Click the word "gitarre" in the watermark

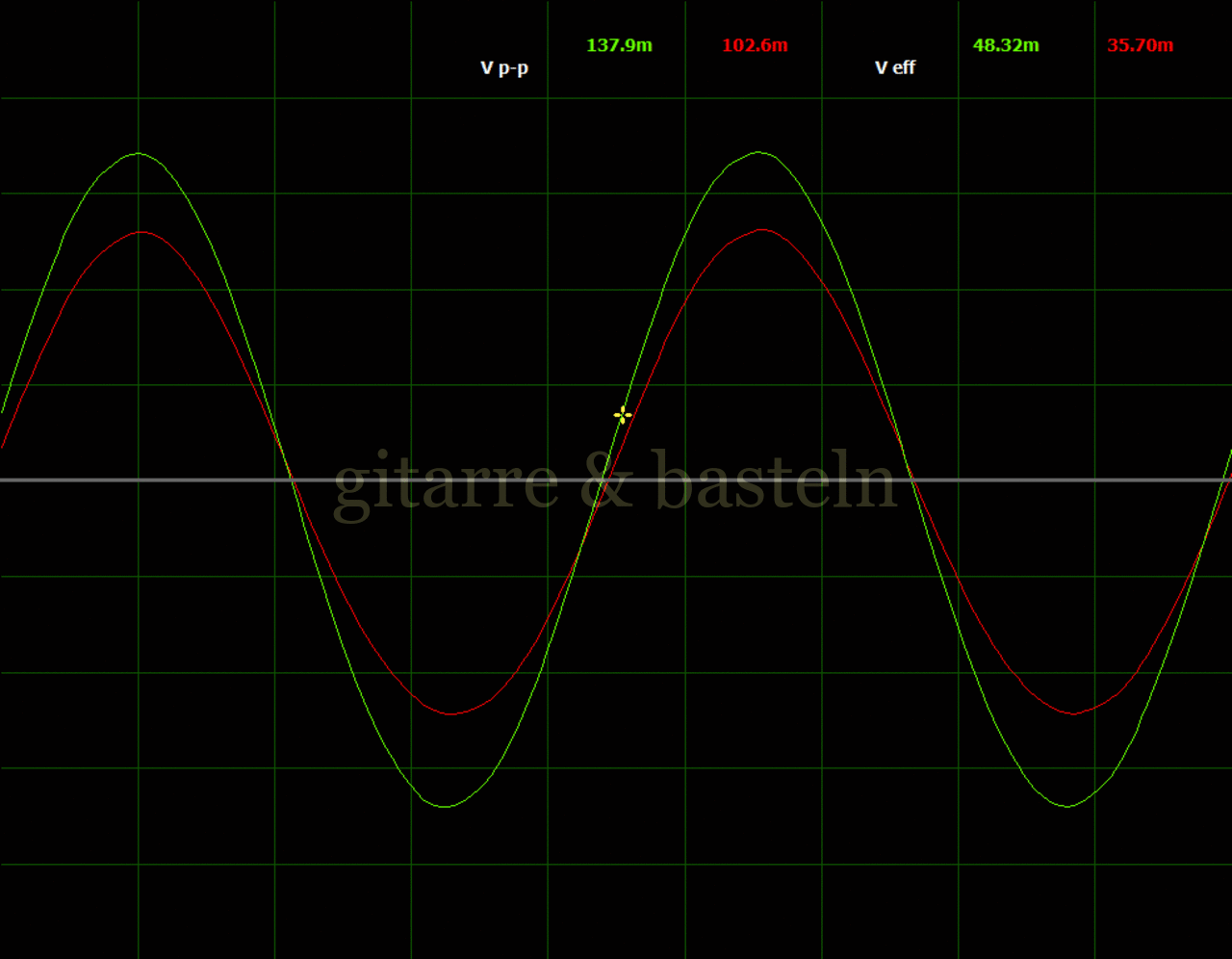click(x=446, y=483)
